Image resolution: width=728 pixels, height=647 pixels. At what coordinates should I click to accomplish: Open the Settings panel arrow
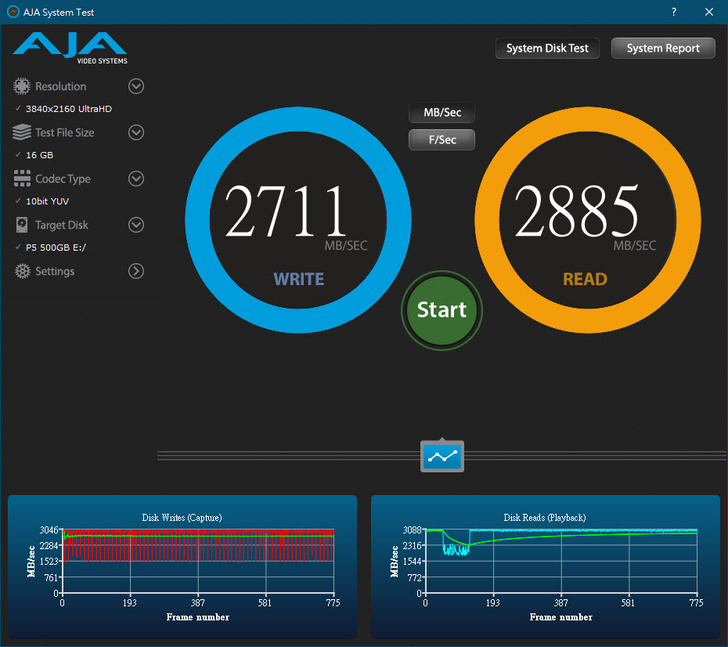click(136, 271)
